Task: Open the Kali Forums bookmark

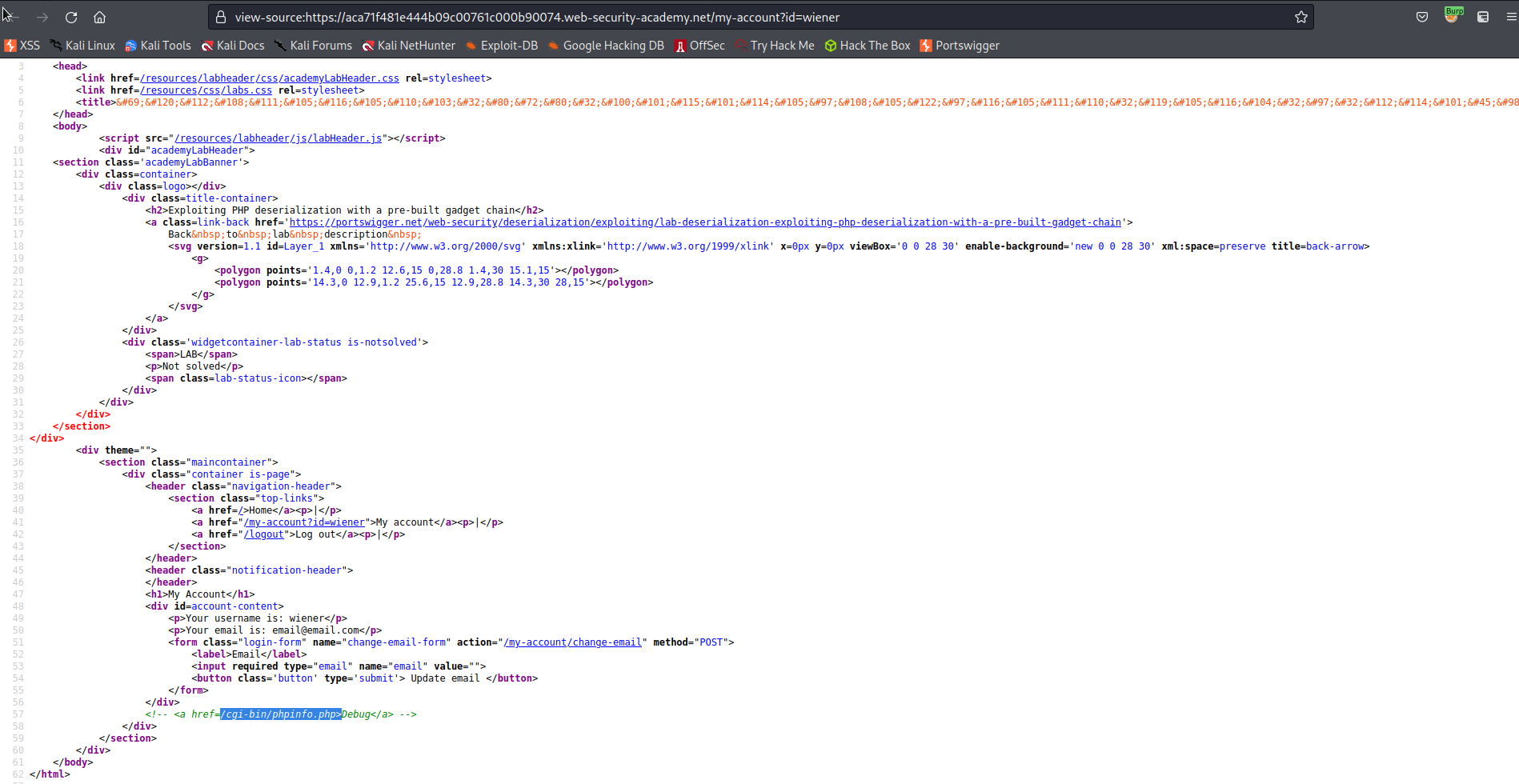Action: click(x=313, y=46)
